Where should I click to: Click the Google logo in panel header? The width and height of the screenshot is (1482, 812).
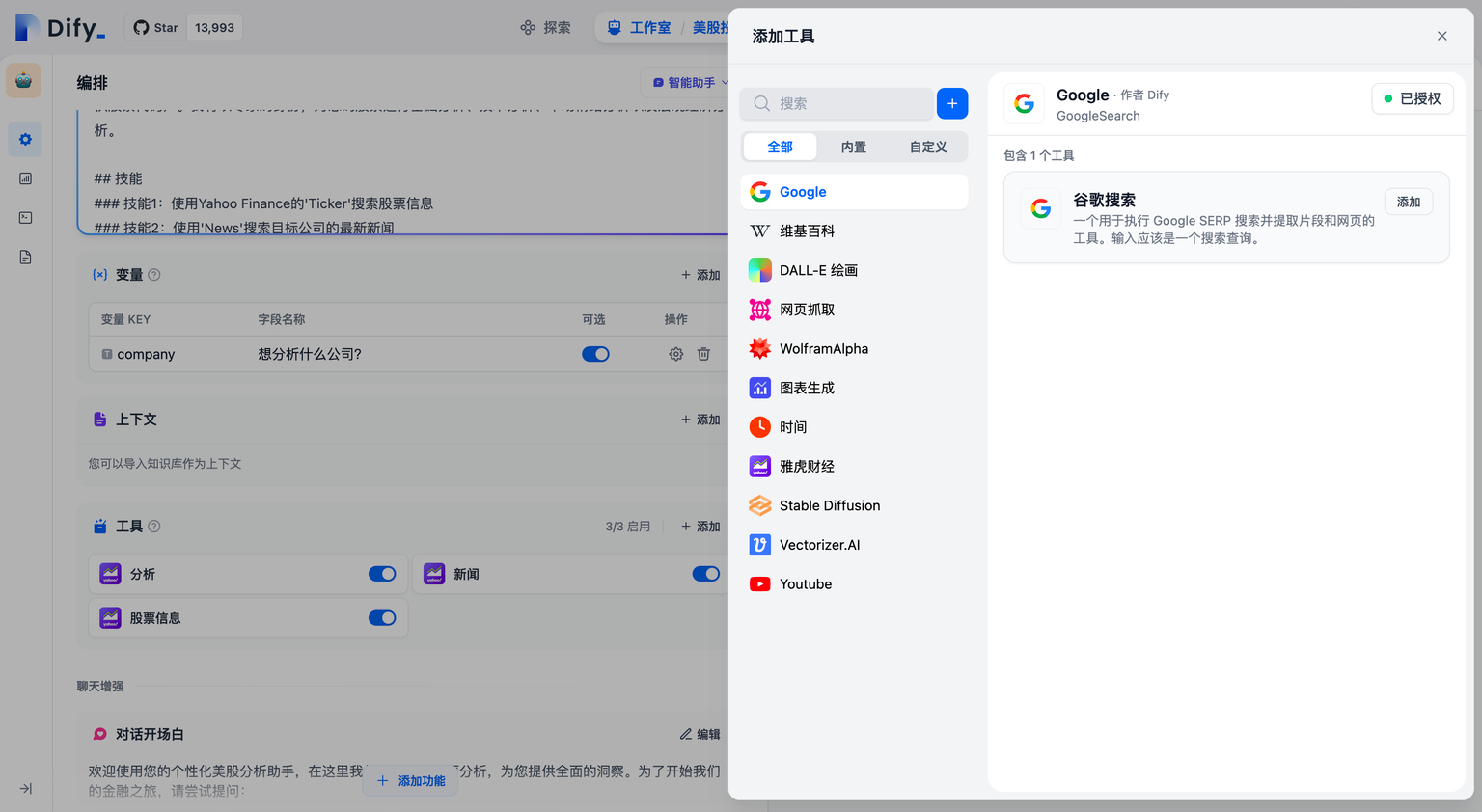[x=1025, y=103]
